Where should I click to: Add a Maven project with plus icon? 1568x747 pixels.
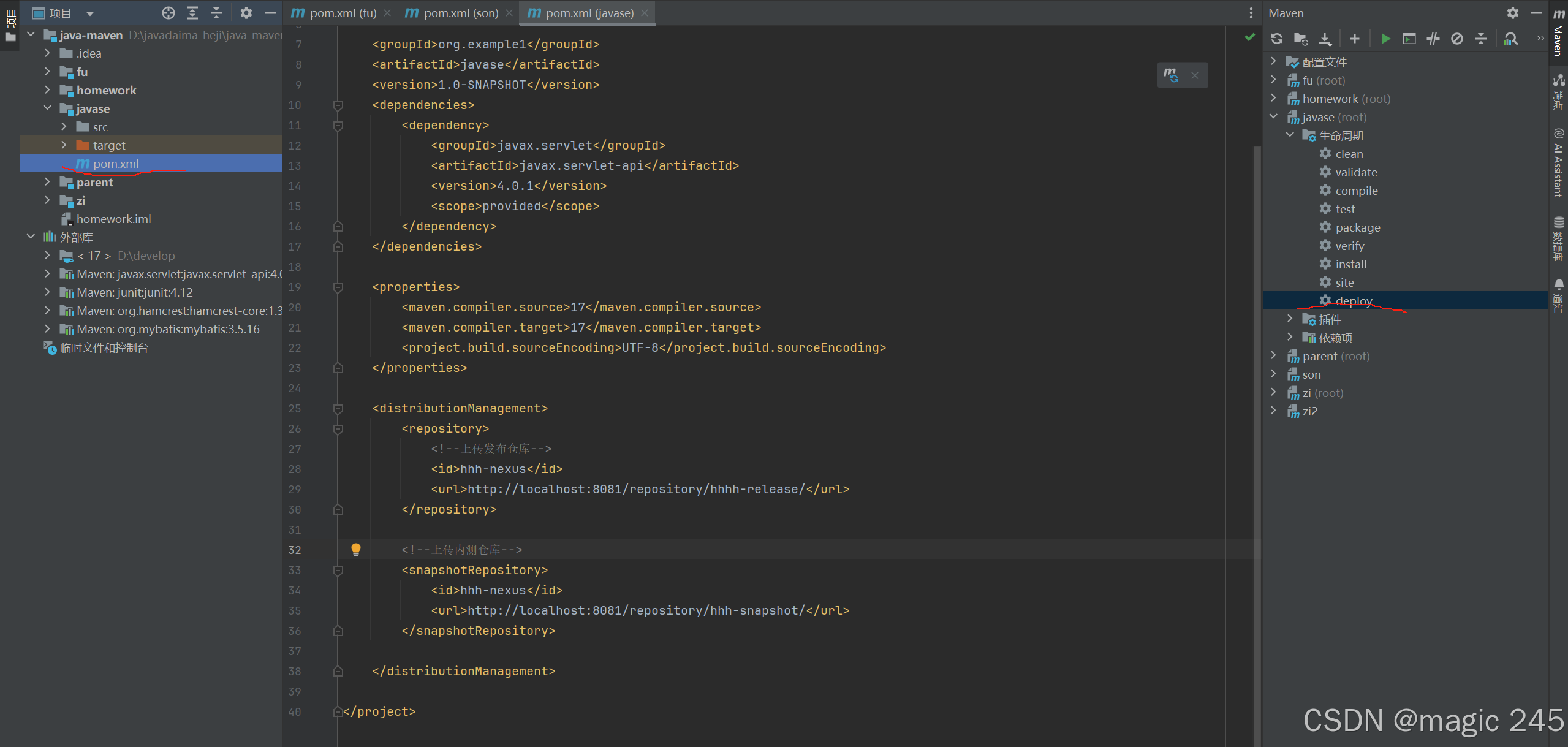point(1355,39)
